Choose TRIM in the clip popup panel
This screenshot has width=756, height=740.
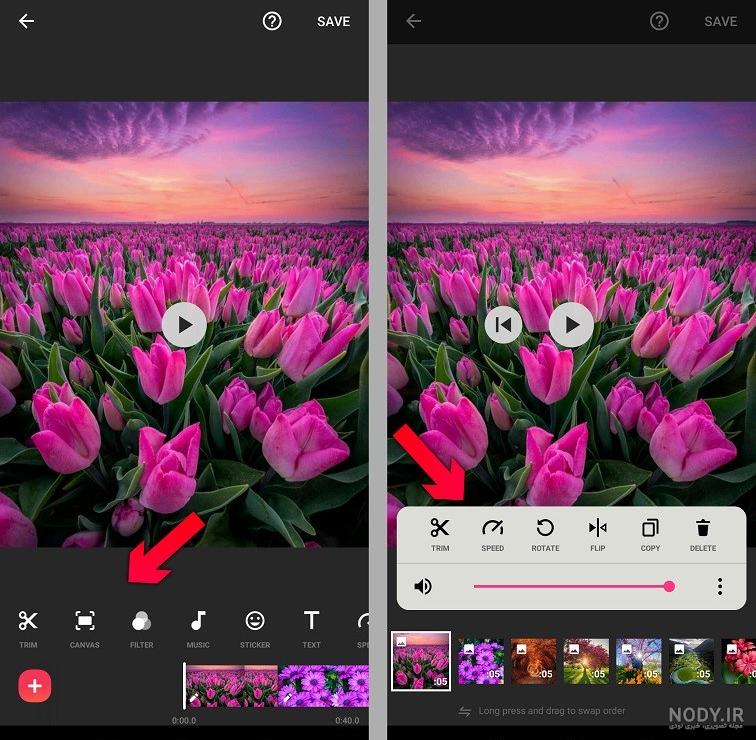click(x=440, y=535)
